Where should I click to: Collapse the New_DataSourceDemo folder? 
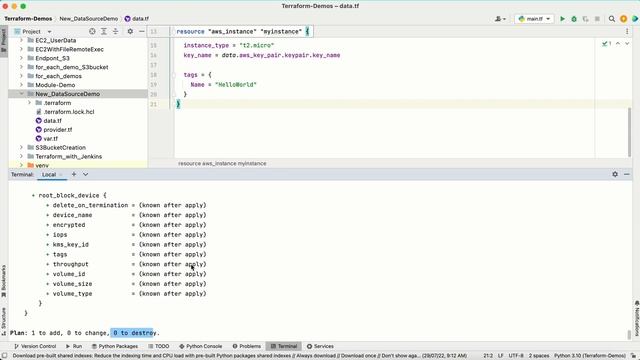[21, 94]
